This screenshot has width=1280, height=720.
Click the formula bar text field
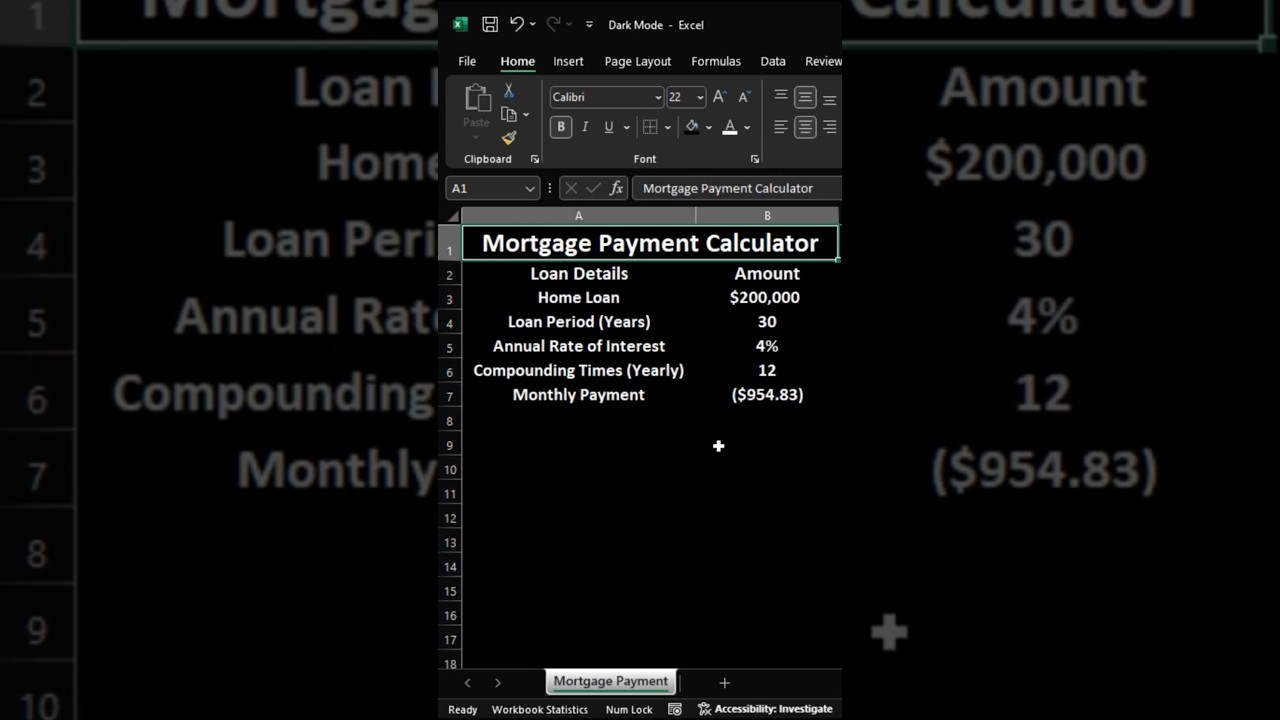(737, 188)
